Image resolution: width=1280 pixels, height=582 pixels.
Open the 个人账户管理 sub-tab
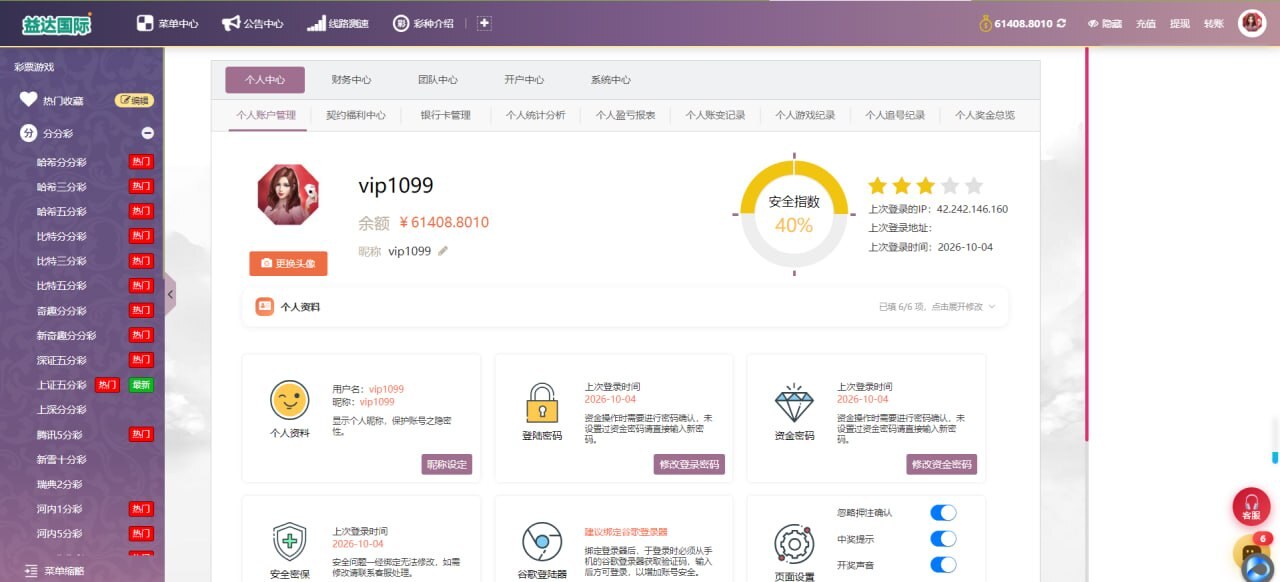pos(266,115)
